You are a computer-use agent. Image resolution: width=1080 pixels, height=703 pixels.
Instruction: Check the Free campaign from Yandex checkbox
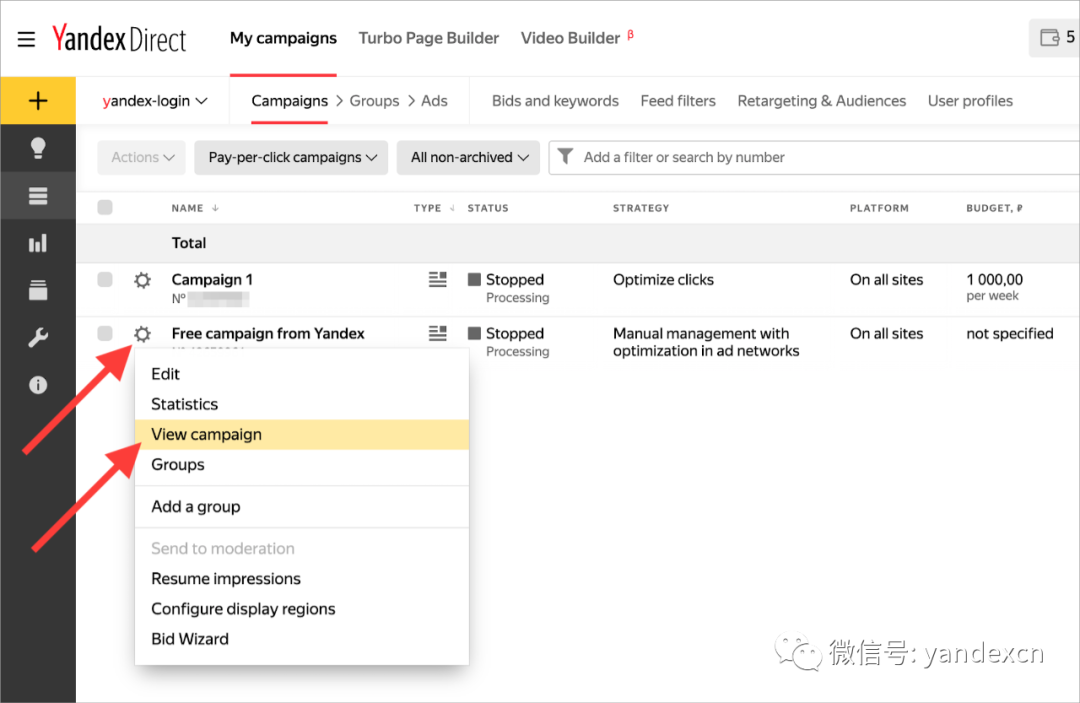[105, 333]
